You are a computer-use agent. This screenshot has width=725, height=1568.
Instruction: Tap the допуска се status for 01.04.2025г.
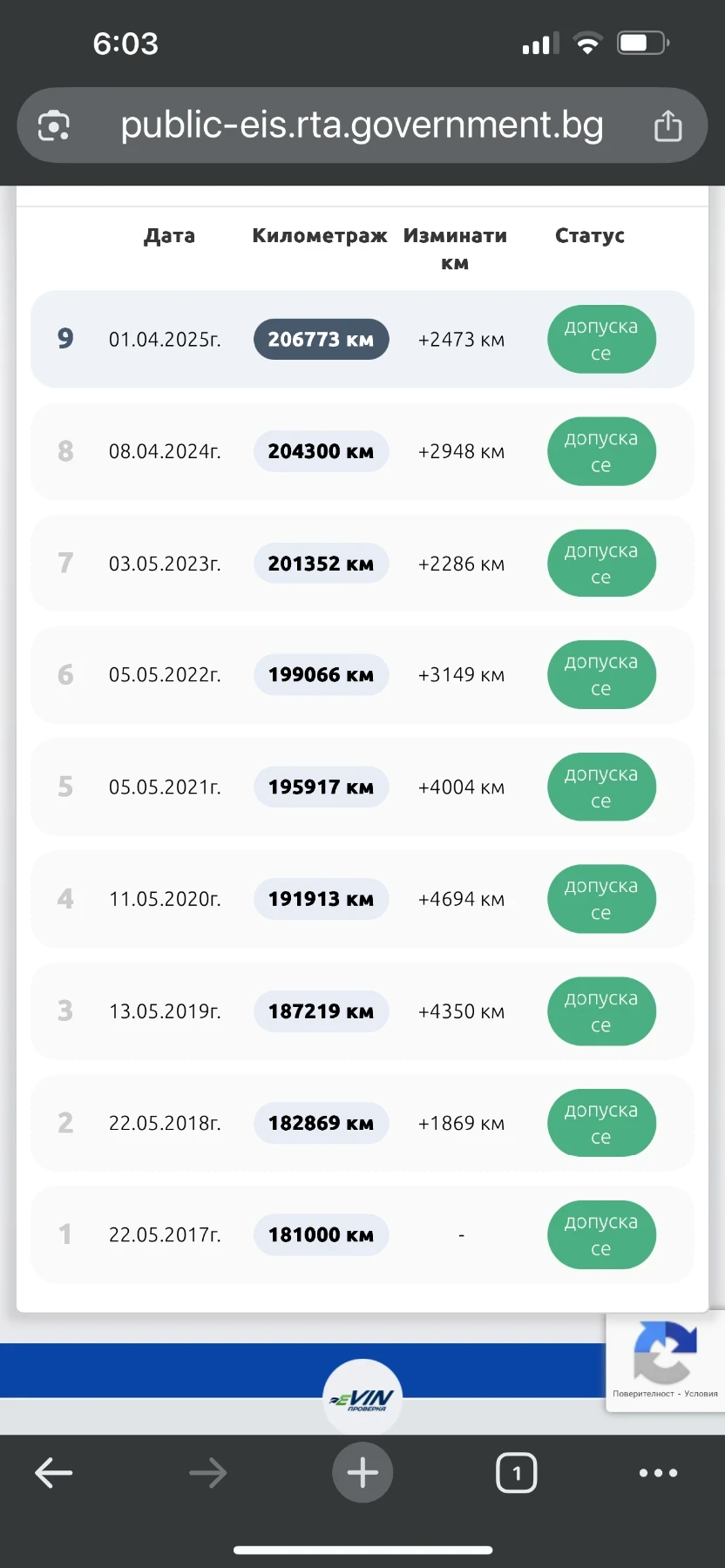[x=601, y=340]
